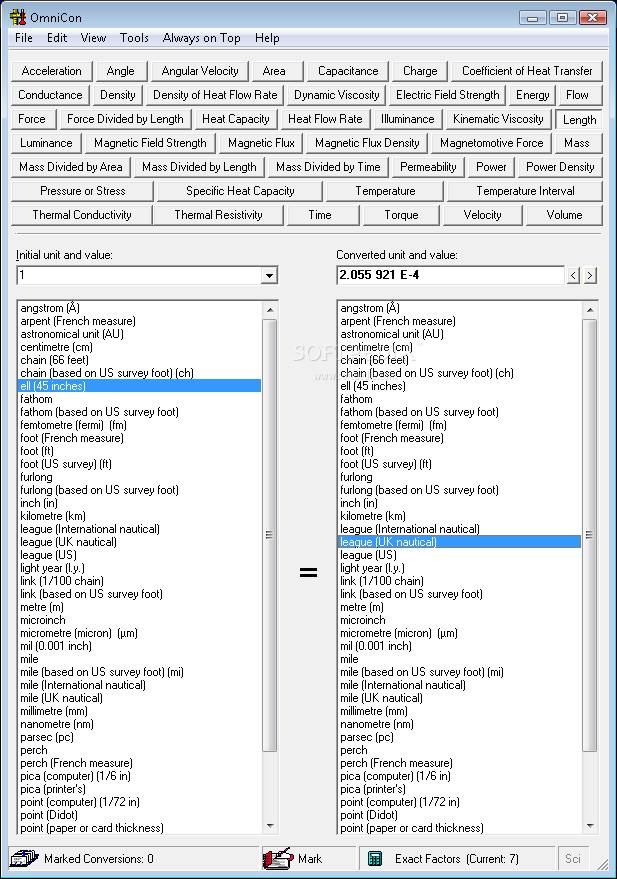Image resolution: width=617 pixels, height=879 pixels.
Task: Click the left list scrollbar thumb
Action: pyautogui.click(x=270, y=535)
